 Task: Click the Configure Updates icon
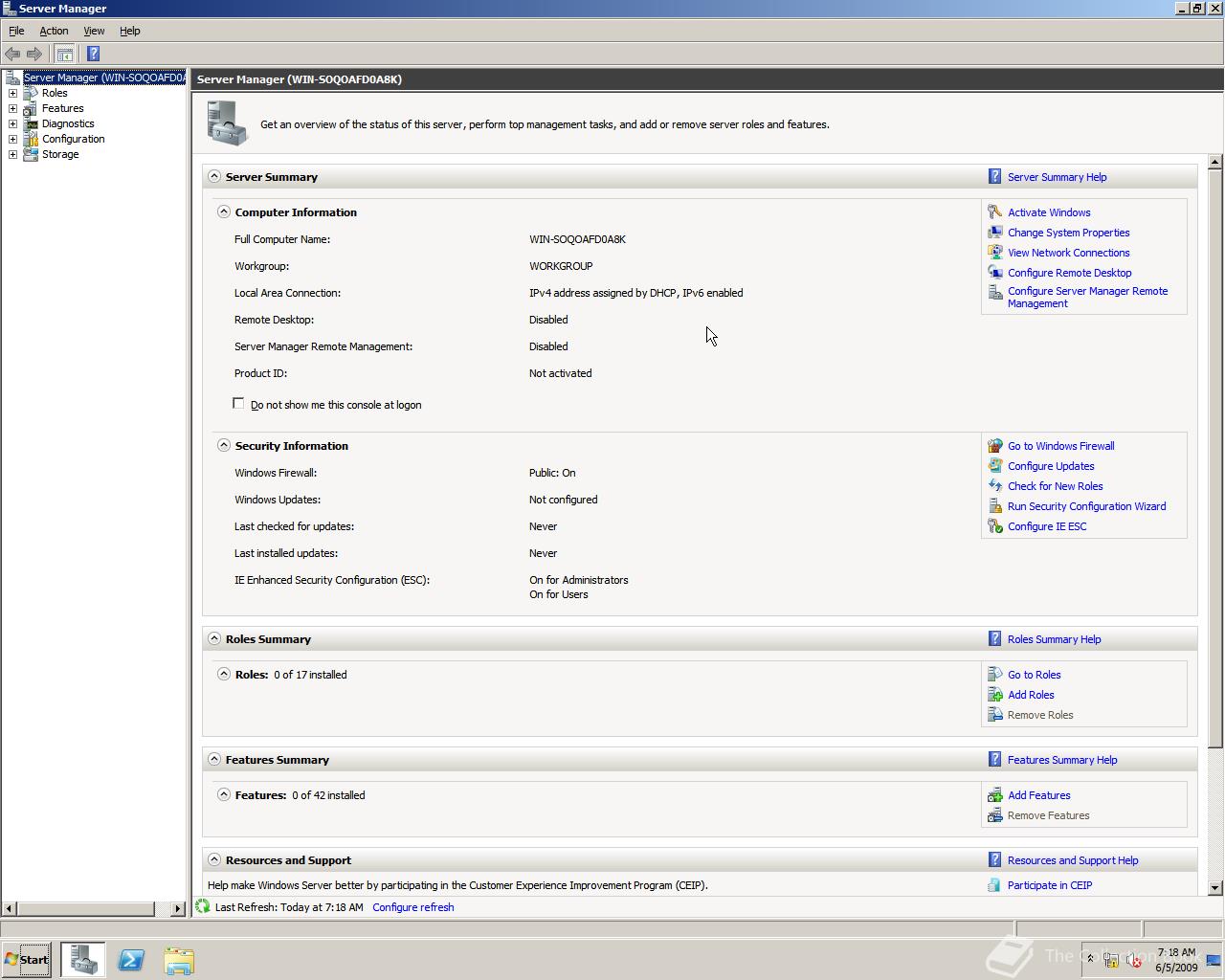point(995,466)
